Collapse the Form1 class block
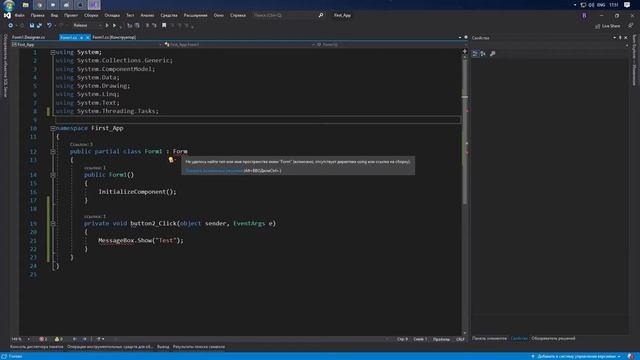This screenshot has height=360, width=640. tap(53, 151)
